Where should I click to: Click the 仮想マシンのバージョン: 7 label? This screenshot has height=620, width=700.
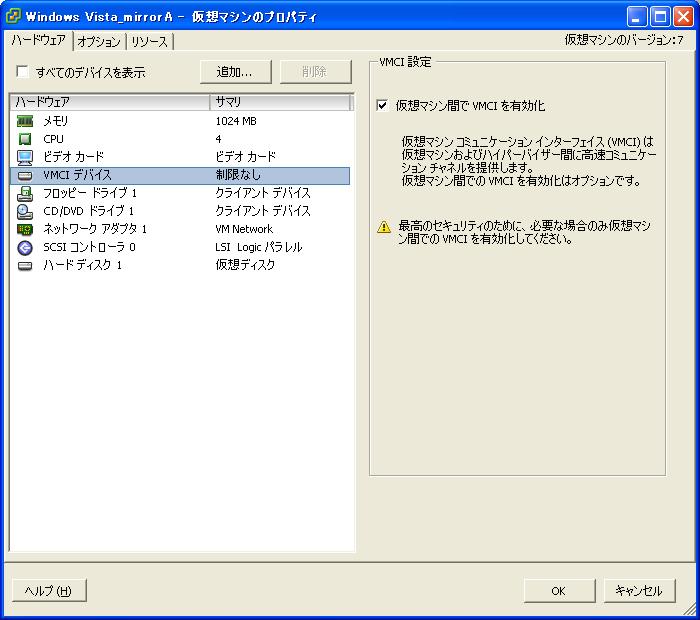pyautogui.click(x=624, y=40)
